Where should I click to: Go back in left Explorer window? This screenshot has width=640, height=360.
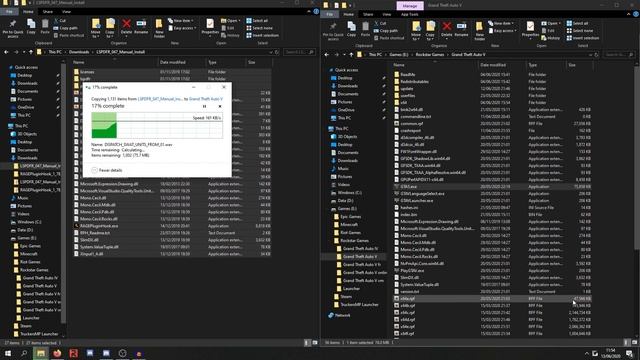pyautogui.click(x=7, y=52)
